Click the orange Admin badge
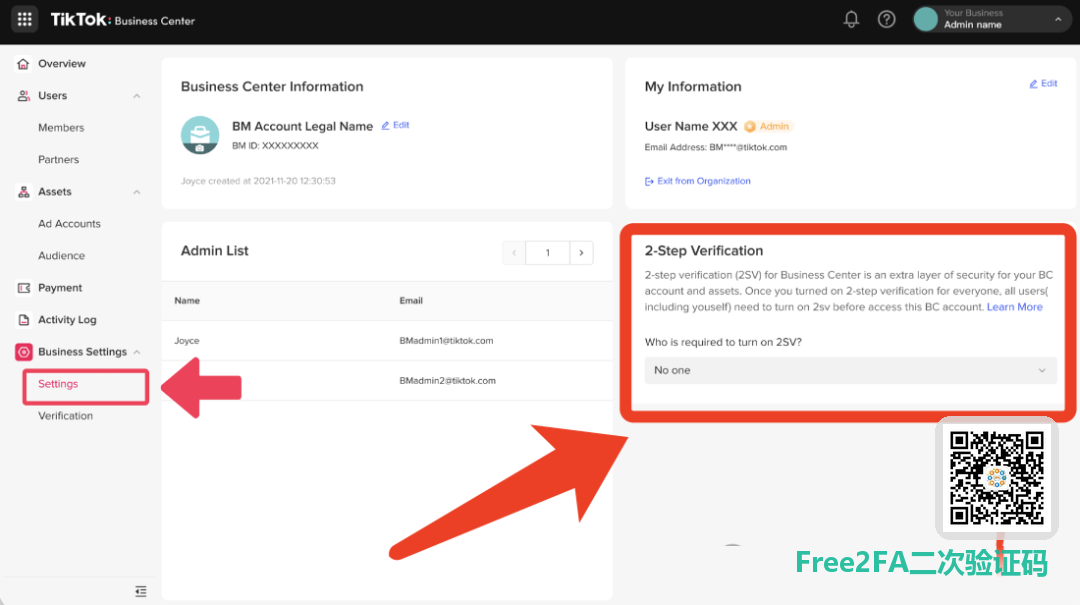The image size is (1080, 605). tap(767, 126)
